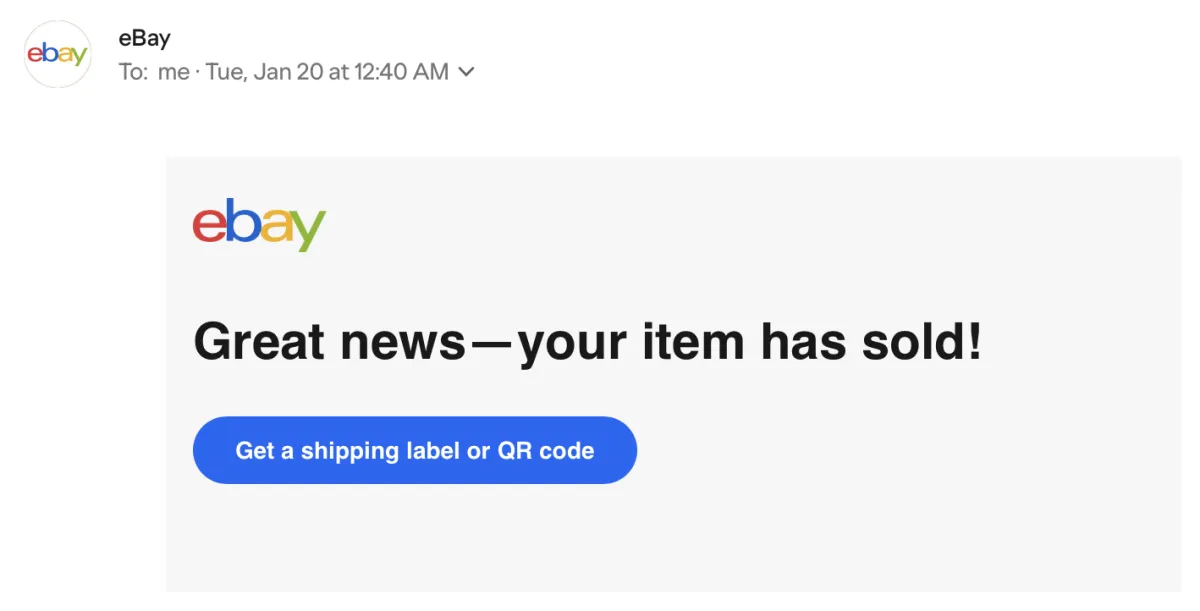
Task: Click the word "item" in the headline
Action: click(x=693, y=342)
